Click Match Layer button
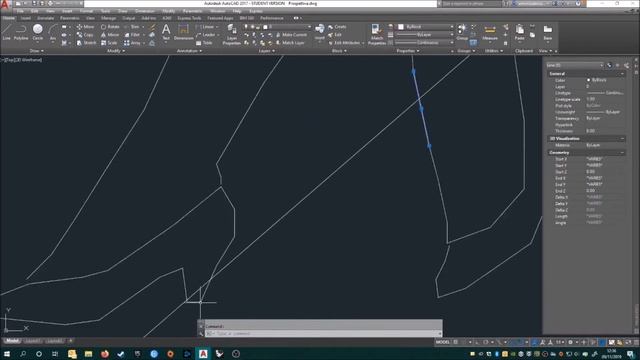The height and width of the screenshot is (360, 640). (x=290, y=42)
